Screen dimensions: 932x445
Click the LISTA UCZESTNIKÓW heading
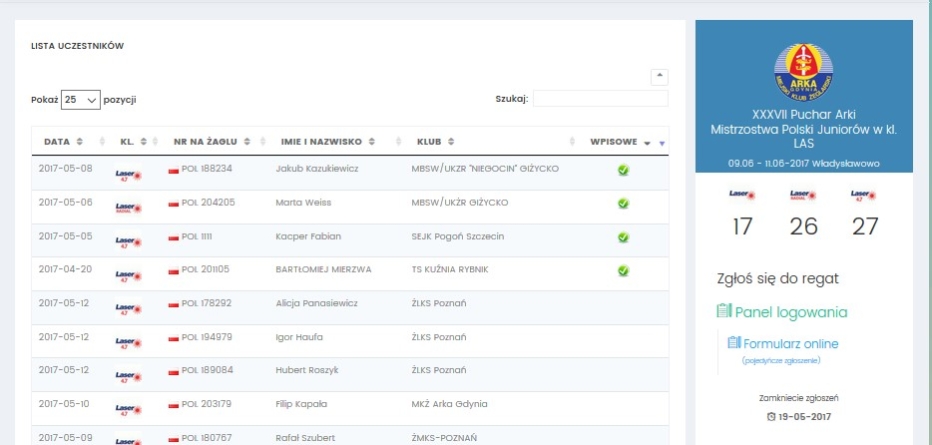click(77, 46)
